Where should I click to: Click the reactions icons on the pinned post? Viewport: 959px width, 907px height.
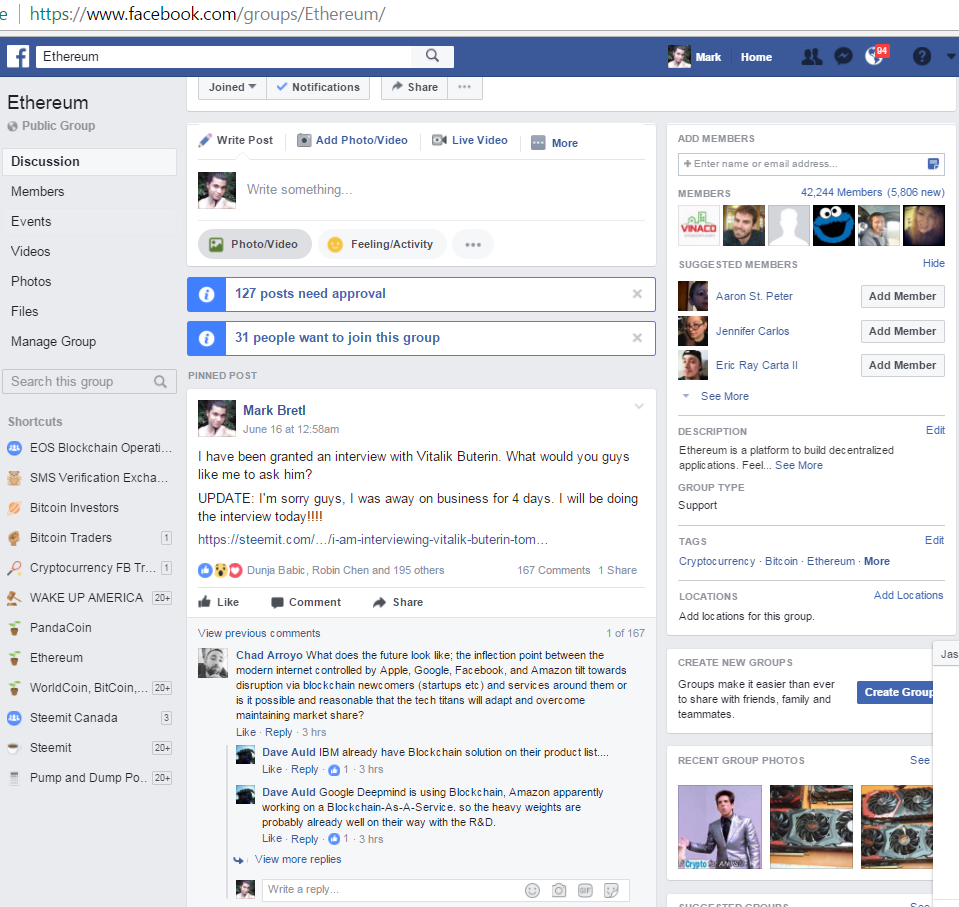point(220,571)
